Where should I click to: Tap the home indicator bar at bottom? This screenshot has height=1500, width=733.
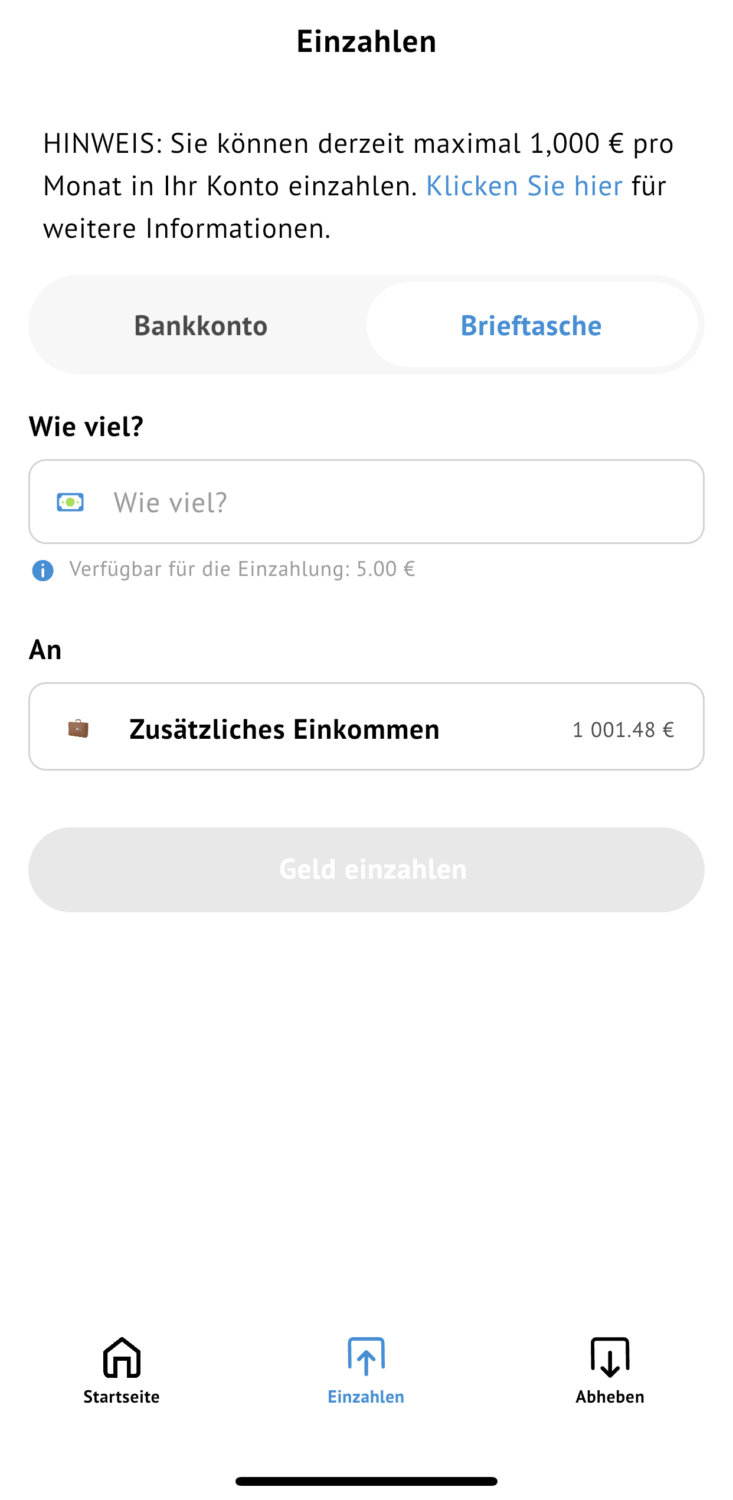tap(366, 1481)
